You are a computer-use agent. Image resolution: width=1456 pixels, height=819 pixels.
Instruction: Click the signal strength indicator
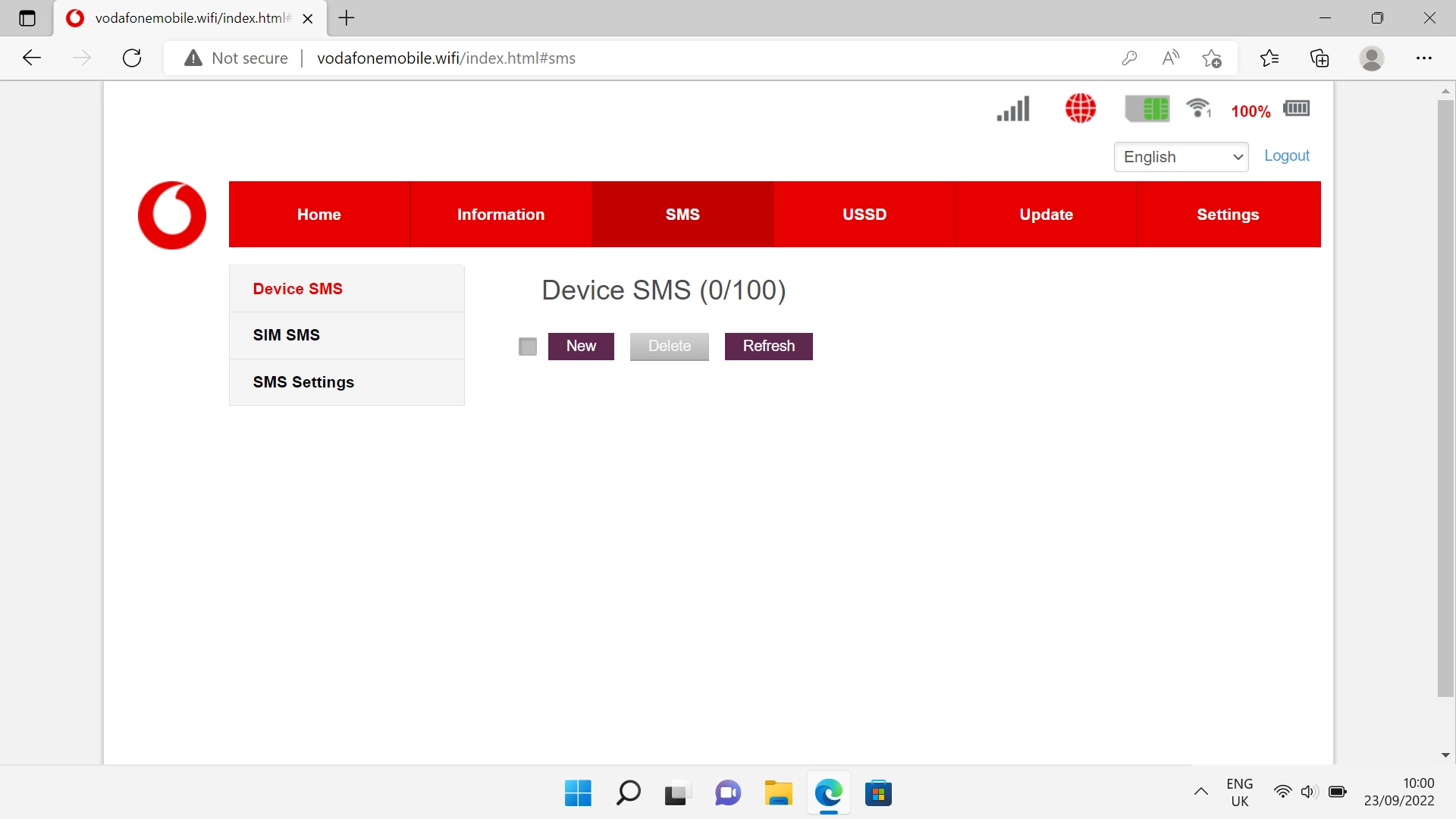[1012, 108]
